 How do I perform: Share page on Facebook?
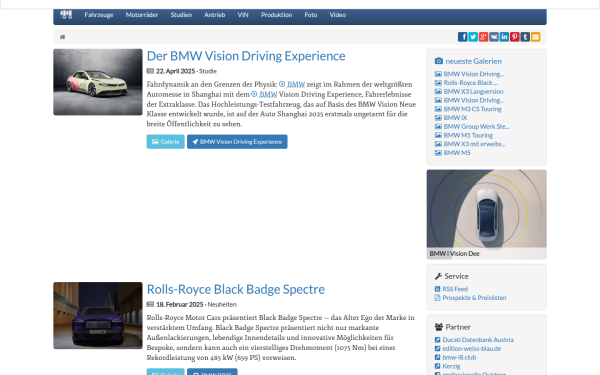463,37
